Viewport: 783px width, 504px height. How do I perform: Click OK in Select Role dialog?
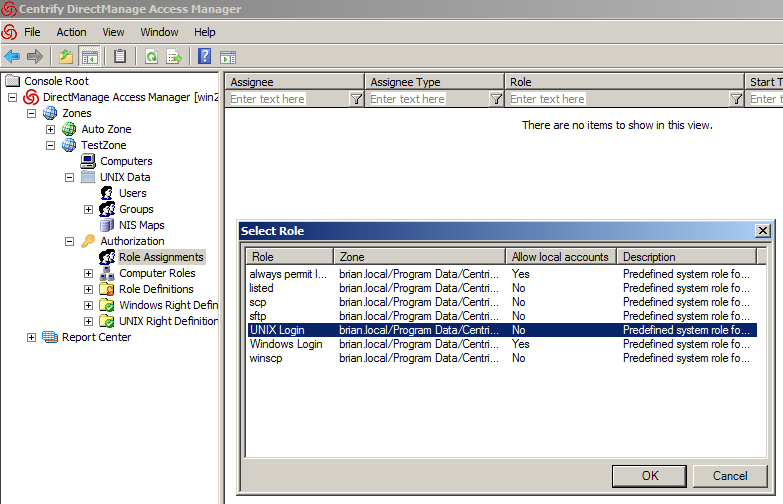(649, 476)
